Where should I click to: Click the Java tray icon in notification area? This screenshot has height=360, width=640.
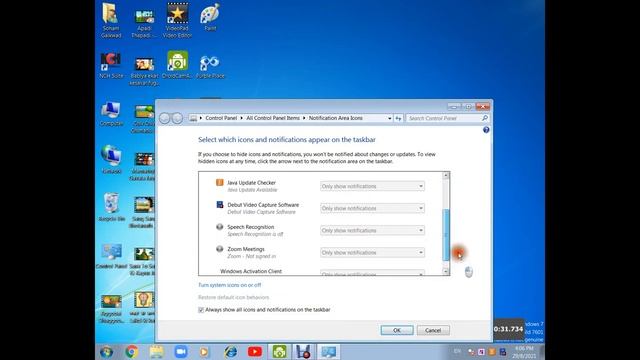click(492, 351)
